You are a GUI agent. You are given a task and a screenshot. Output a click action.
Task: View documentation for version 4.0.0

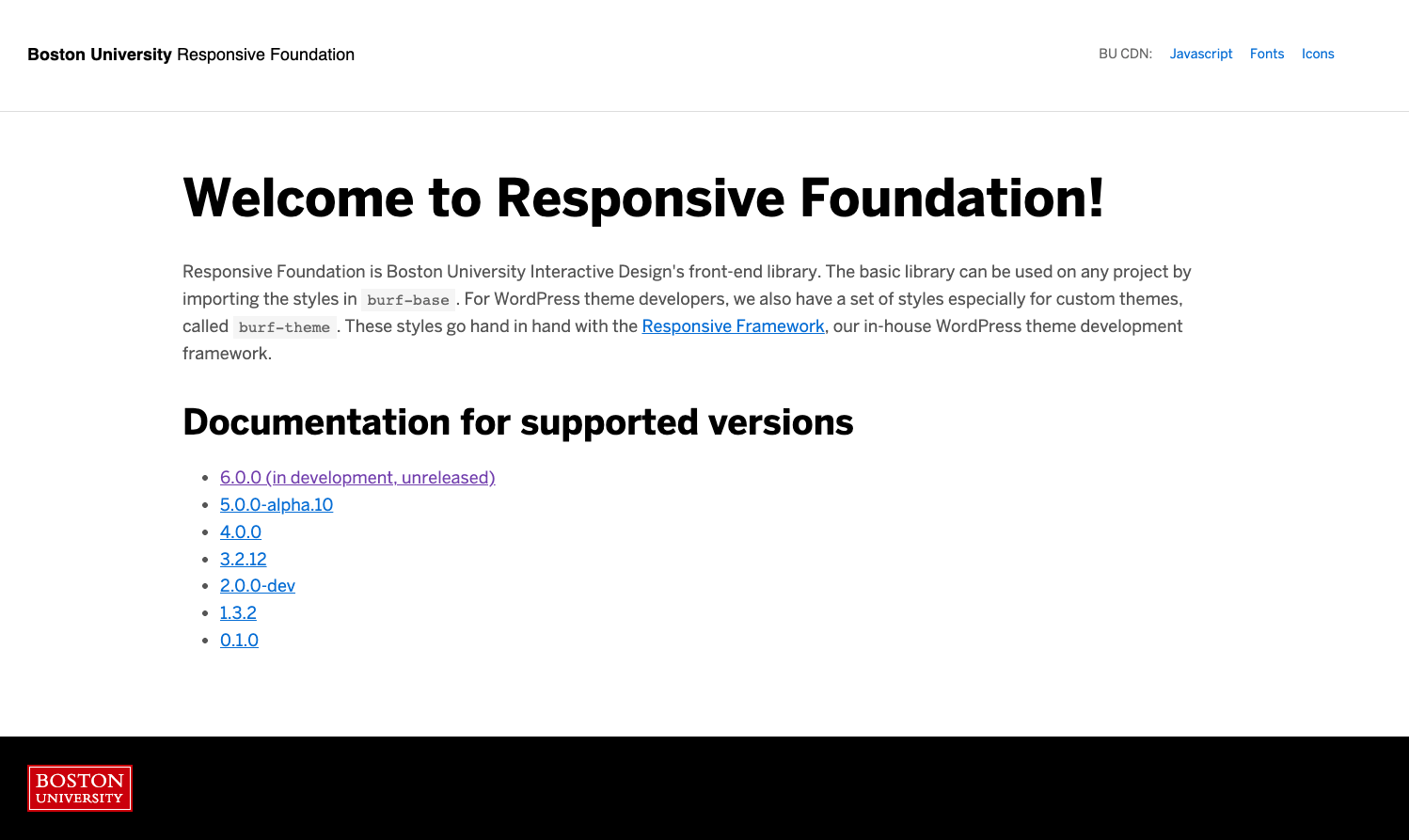[x=241, y=532]
